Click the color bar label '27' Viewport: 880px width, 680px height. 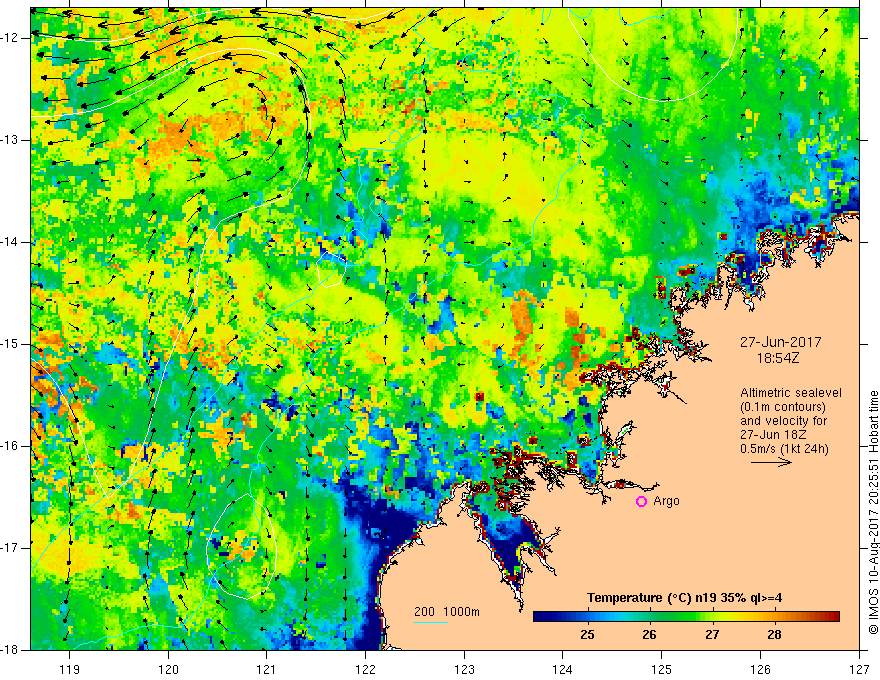[x=712, y=635]
